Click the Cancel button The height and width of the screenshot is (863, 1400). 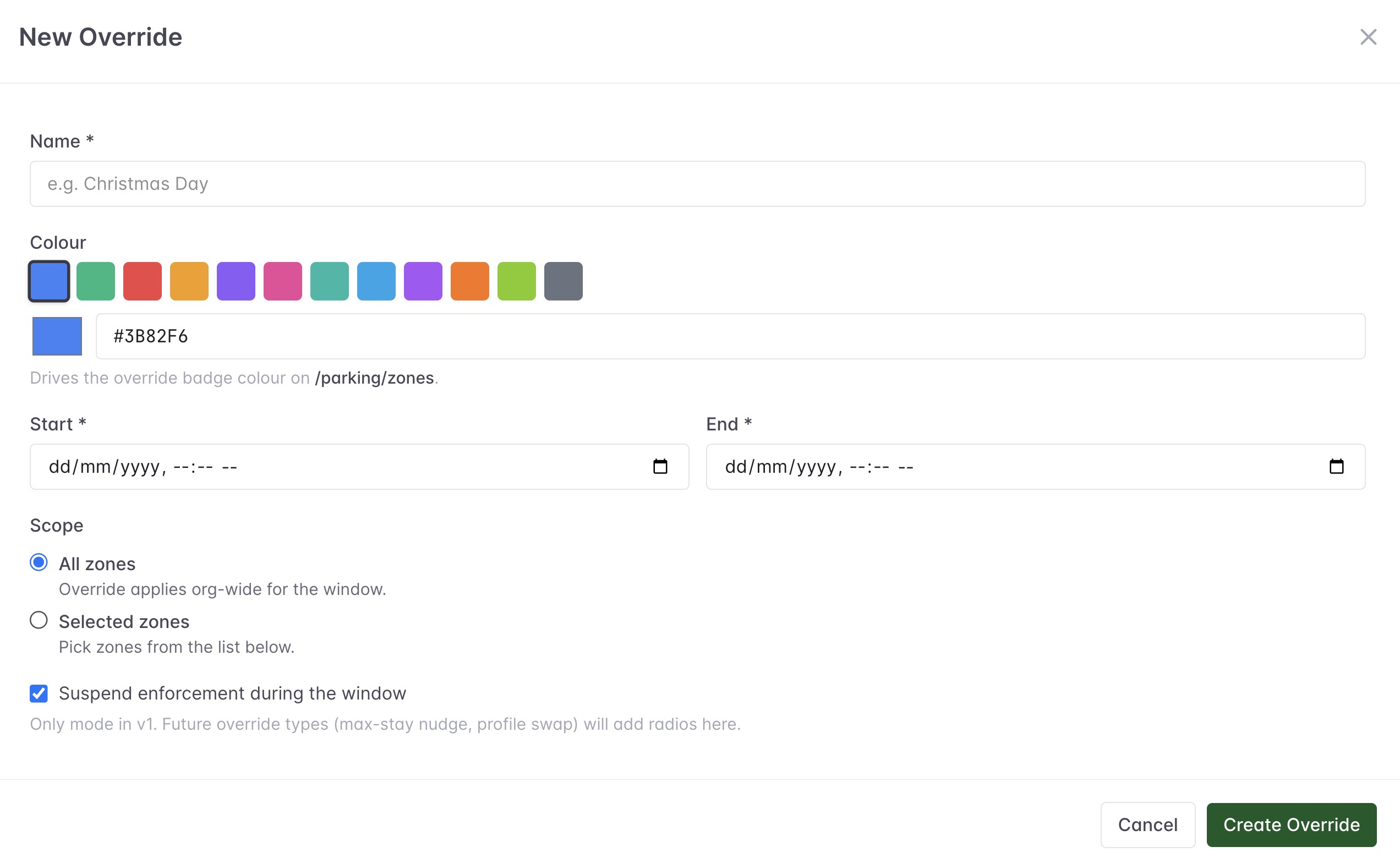(x=1148, y=825)
